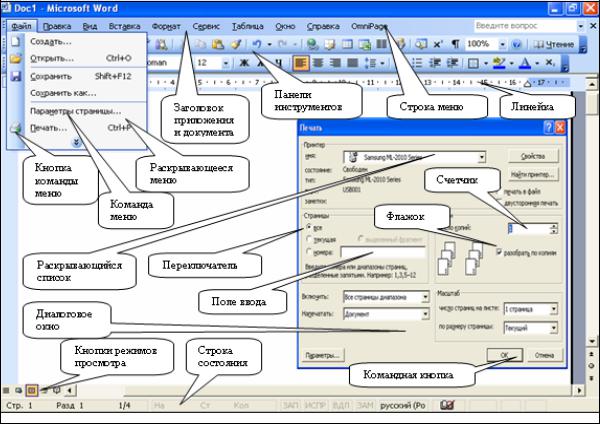600x424 pixels.
Task: Click the blue Help question mark icon
Action: 516,44
